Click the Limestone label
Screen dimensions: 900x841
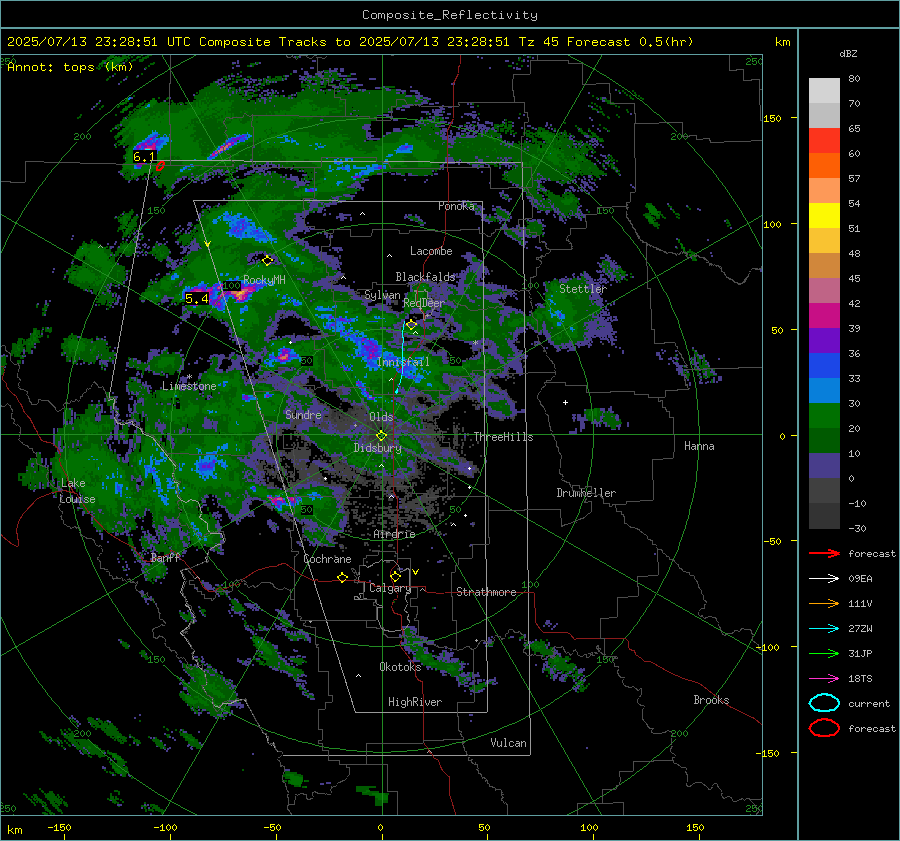tap(189, 386)
